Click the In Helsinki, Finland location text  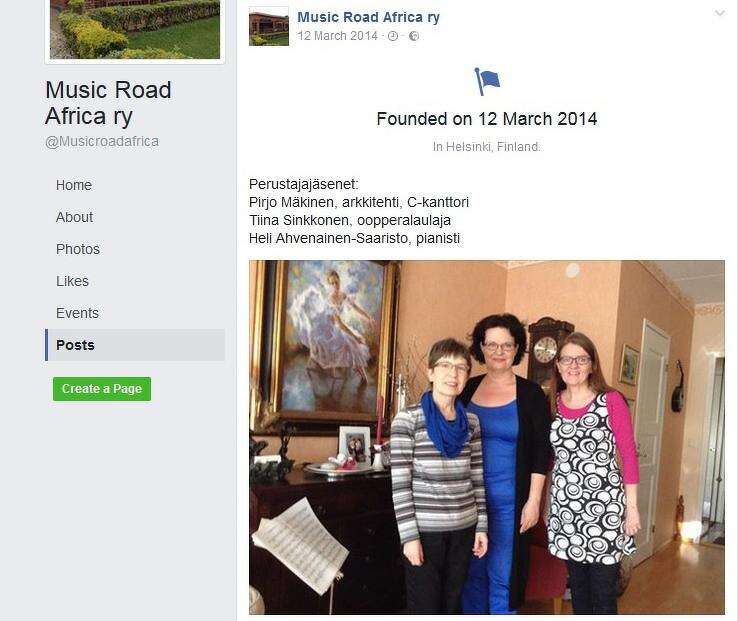(x=487, y=147)
